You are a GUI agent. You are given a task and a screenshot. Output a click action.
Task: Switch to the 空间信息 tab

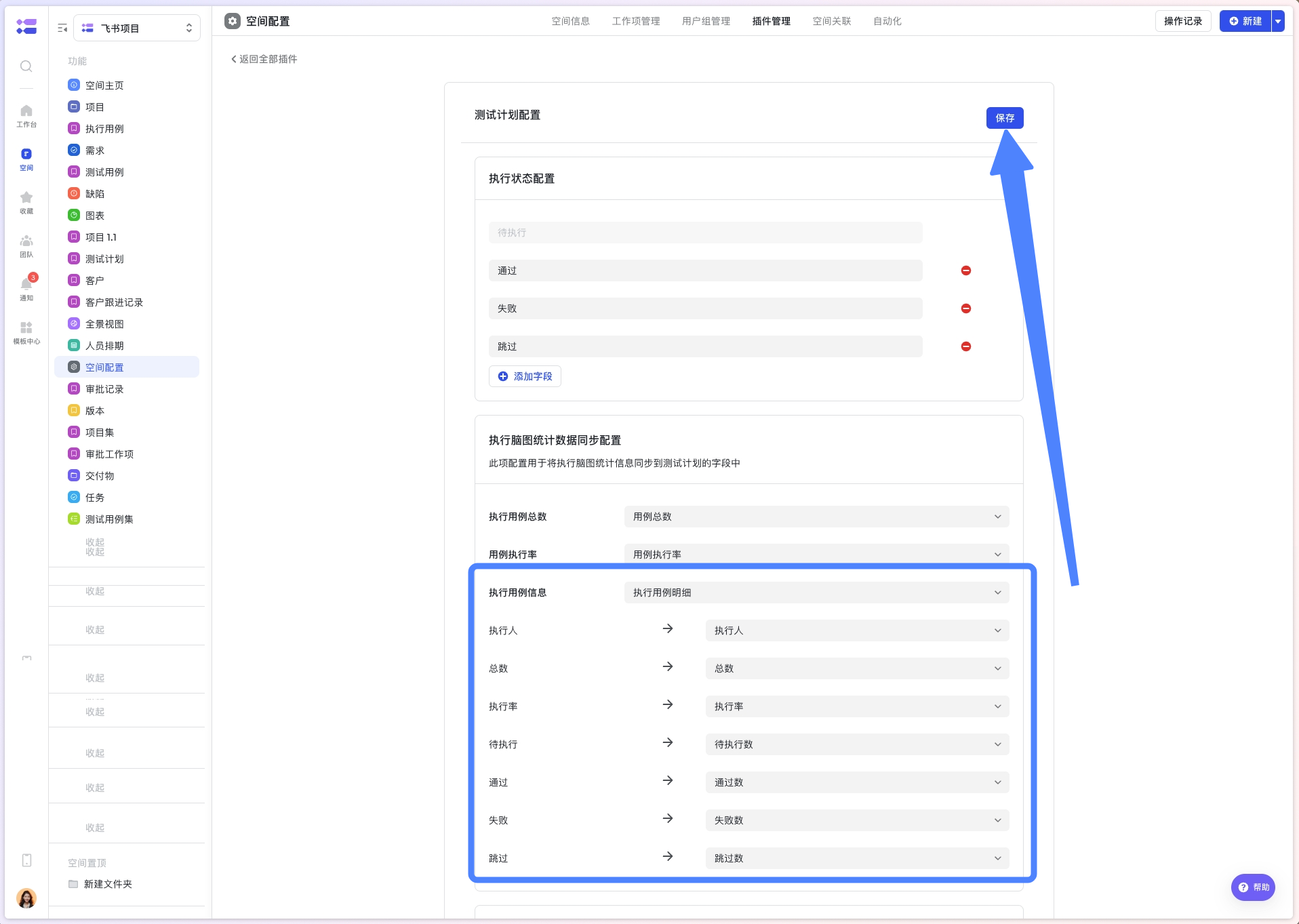click(x=570, y=21)
